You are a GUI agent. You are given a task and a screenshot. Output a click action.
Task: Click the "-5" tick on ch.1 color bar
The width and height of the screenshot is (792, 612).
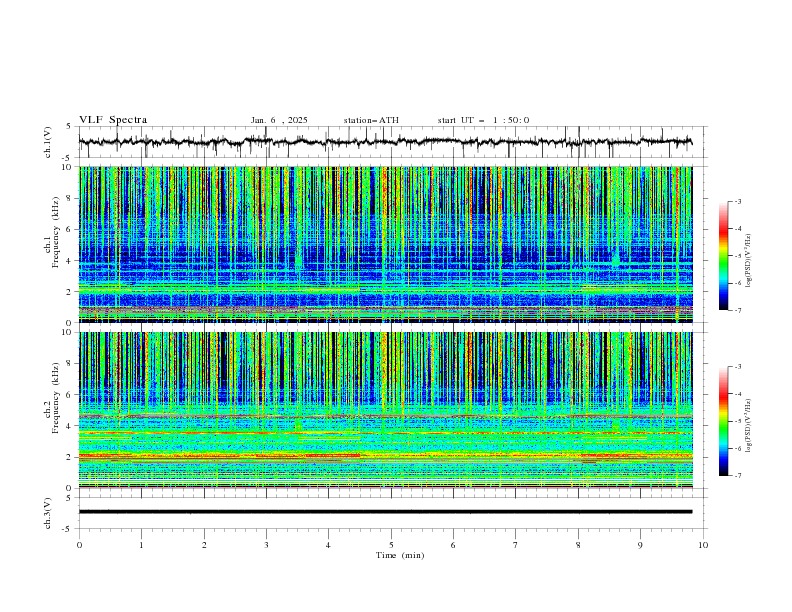coord(738,256)
